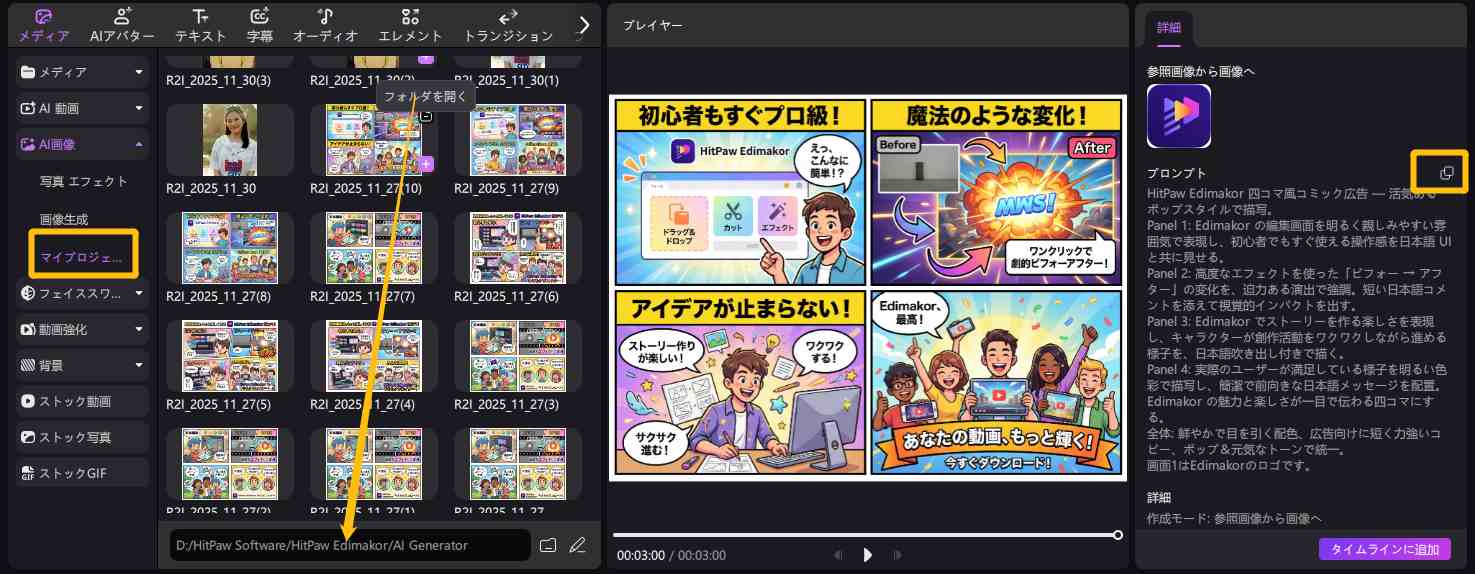Open the トランジション tab
The image size is (1475, 574).
point(508,25)
